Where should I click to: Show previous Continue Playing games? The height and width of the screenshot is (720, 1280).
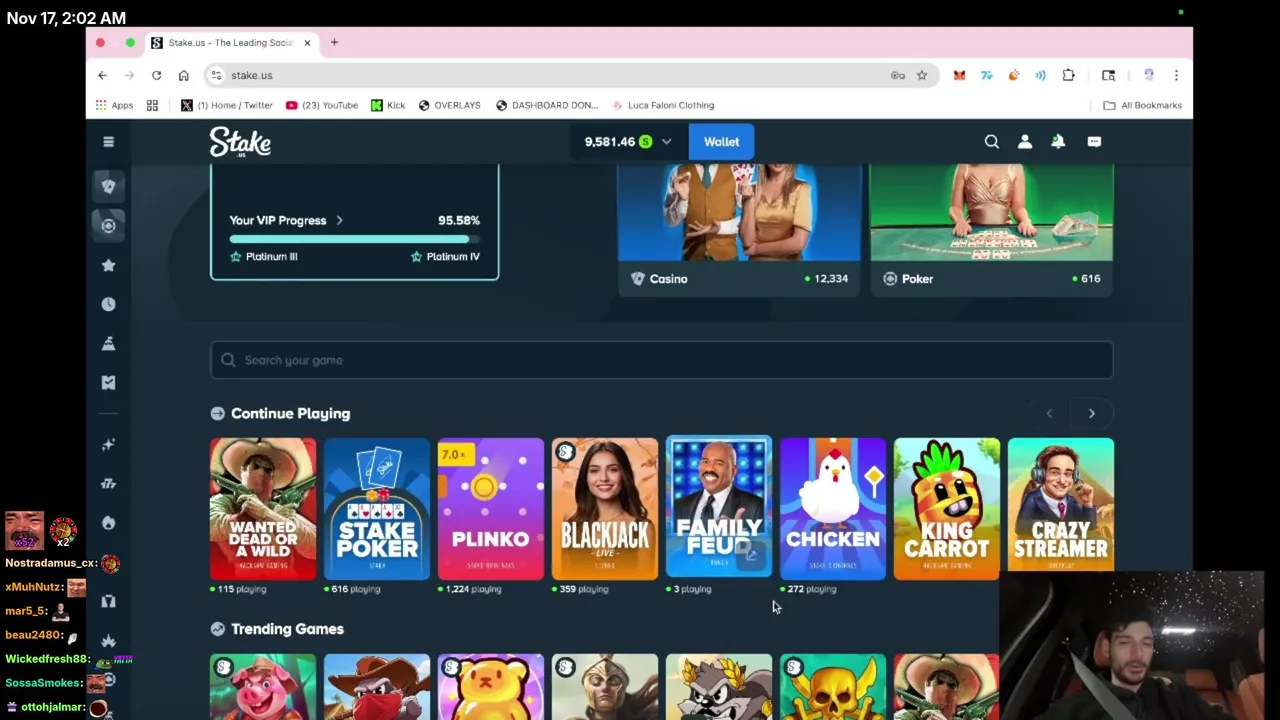point(1049,413)
